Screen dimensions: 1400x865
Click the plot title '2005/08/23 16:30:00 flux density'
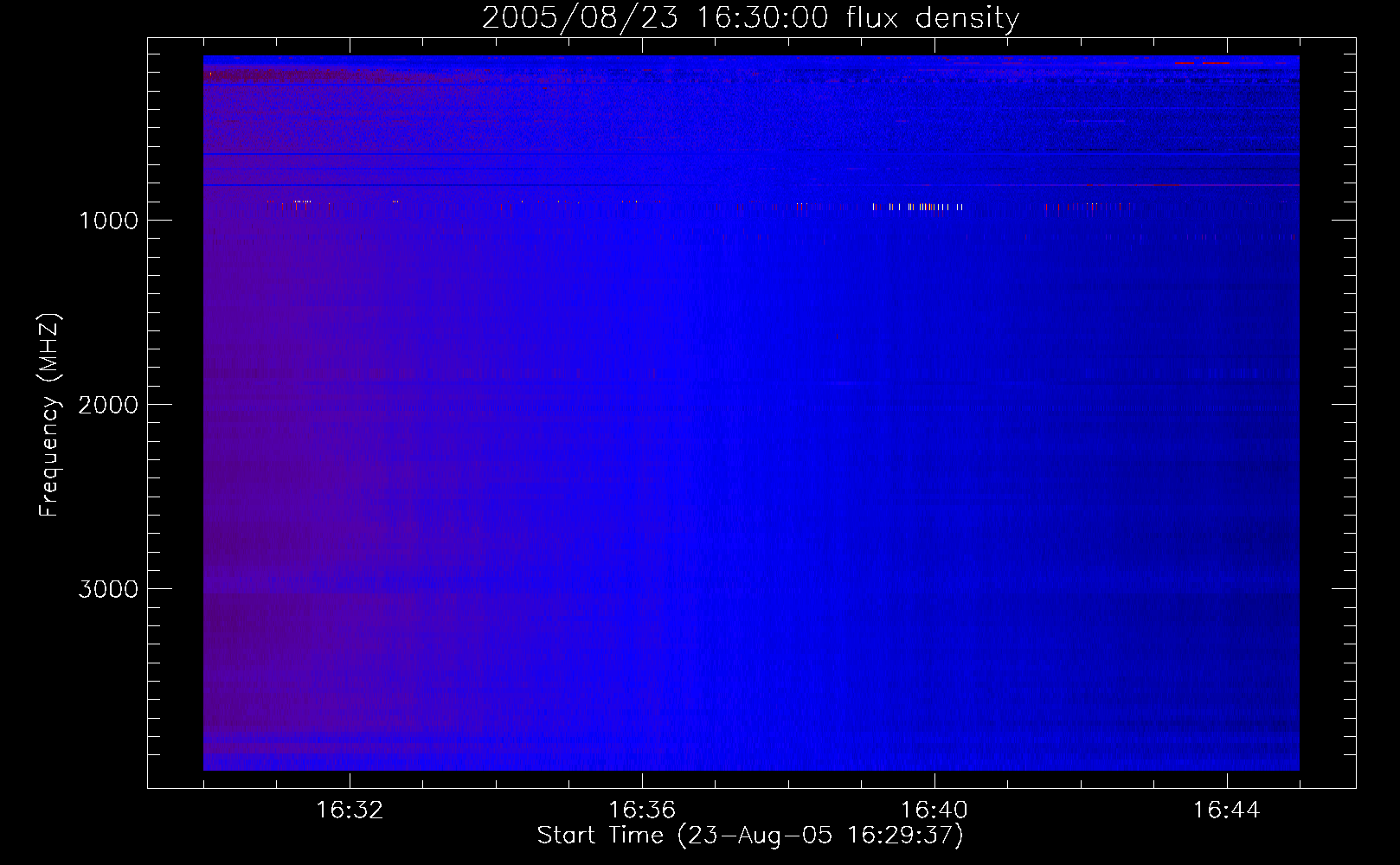pos(750,18)
